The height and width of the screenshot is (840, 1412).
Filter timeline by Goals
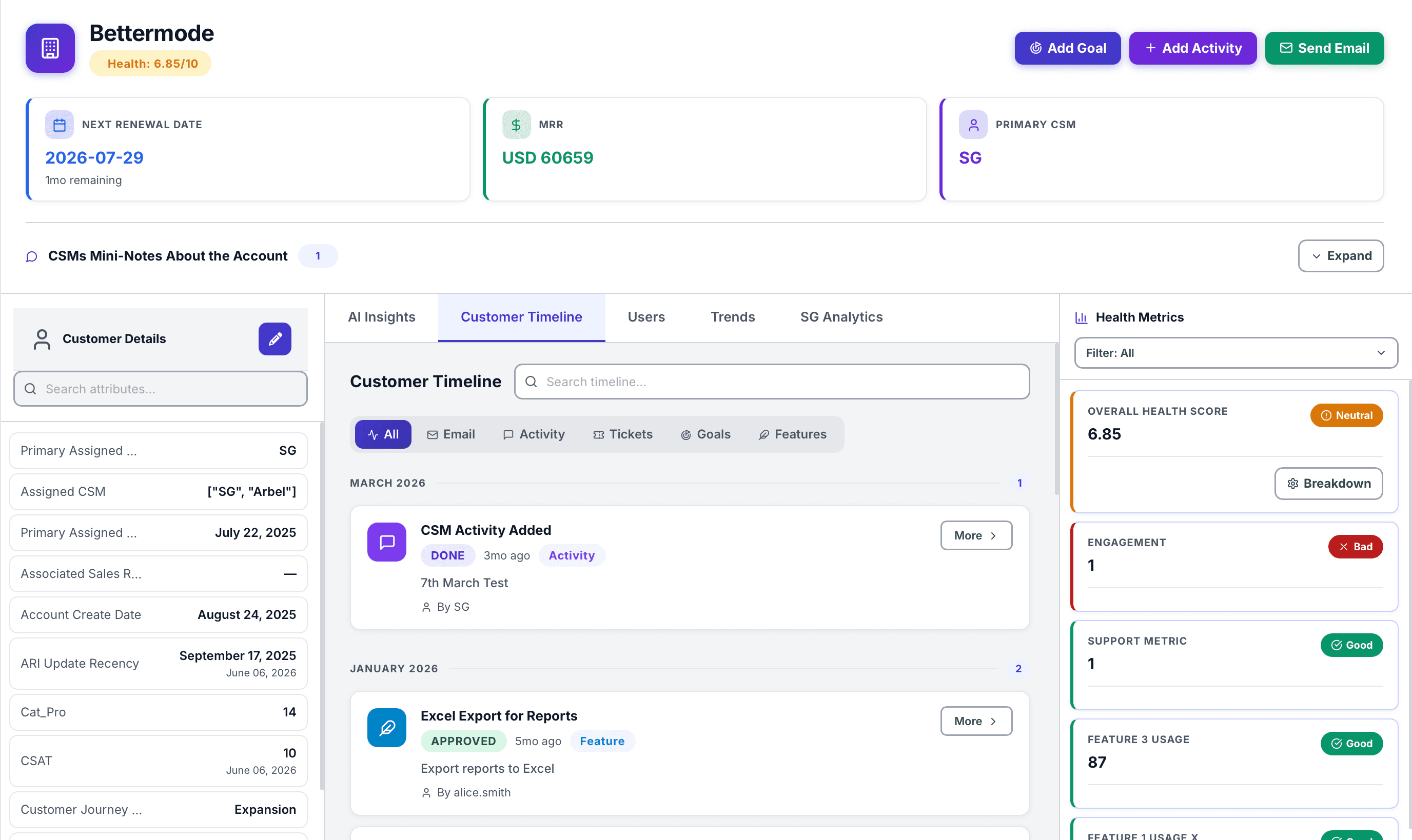[x=705, y=434]
